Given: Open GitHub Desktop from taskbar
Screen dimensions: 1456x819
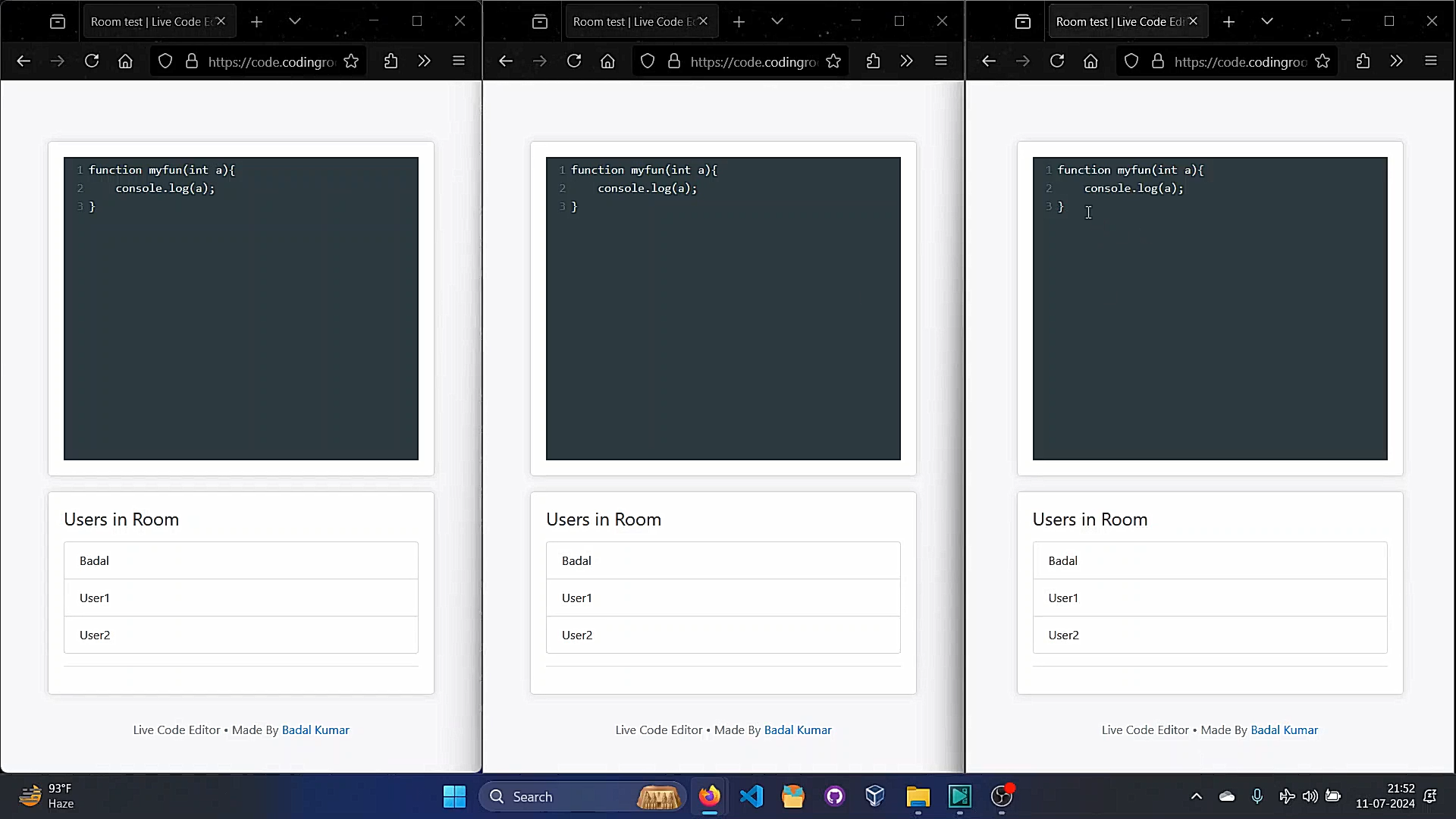Looking at the screenshot, I should (x=834, y=796).
